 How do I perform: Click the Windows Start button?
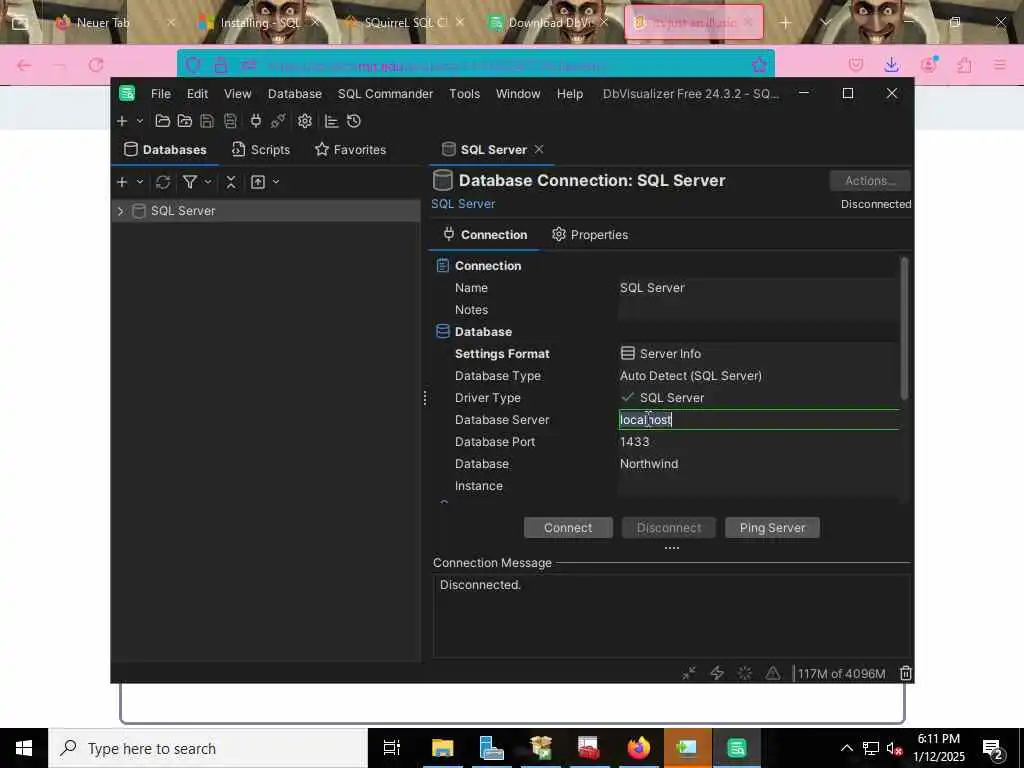[x=24, y=748]
